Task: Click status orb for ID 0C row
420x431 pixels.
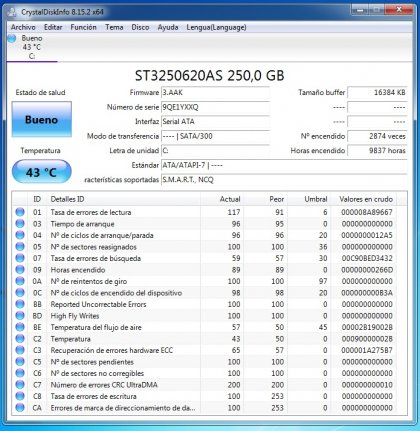Action: pyautogui.click(x=20, y=293)
